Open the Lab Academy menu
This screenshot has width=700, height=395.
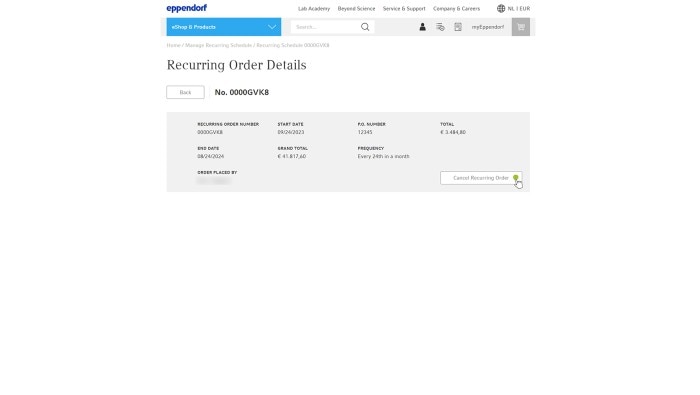[x=314, y=8]
